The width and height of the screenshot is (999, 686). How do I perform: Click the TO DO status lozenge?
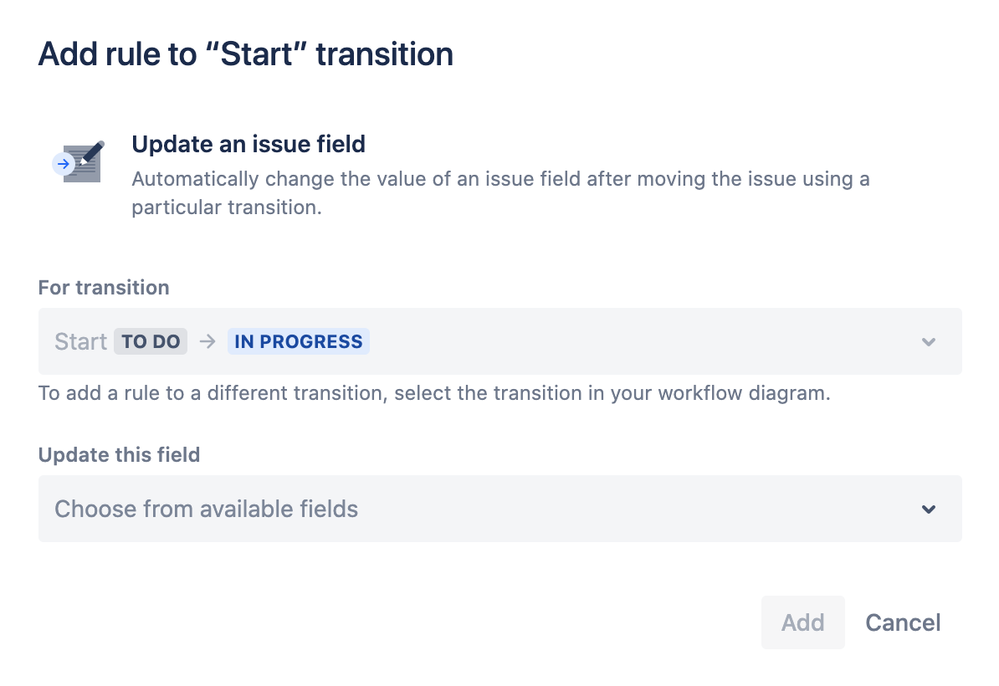150,341
